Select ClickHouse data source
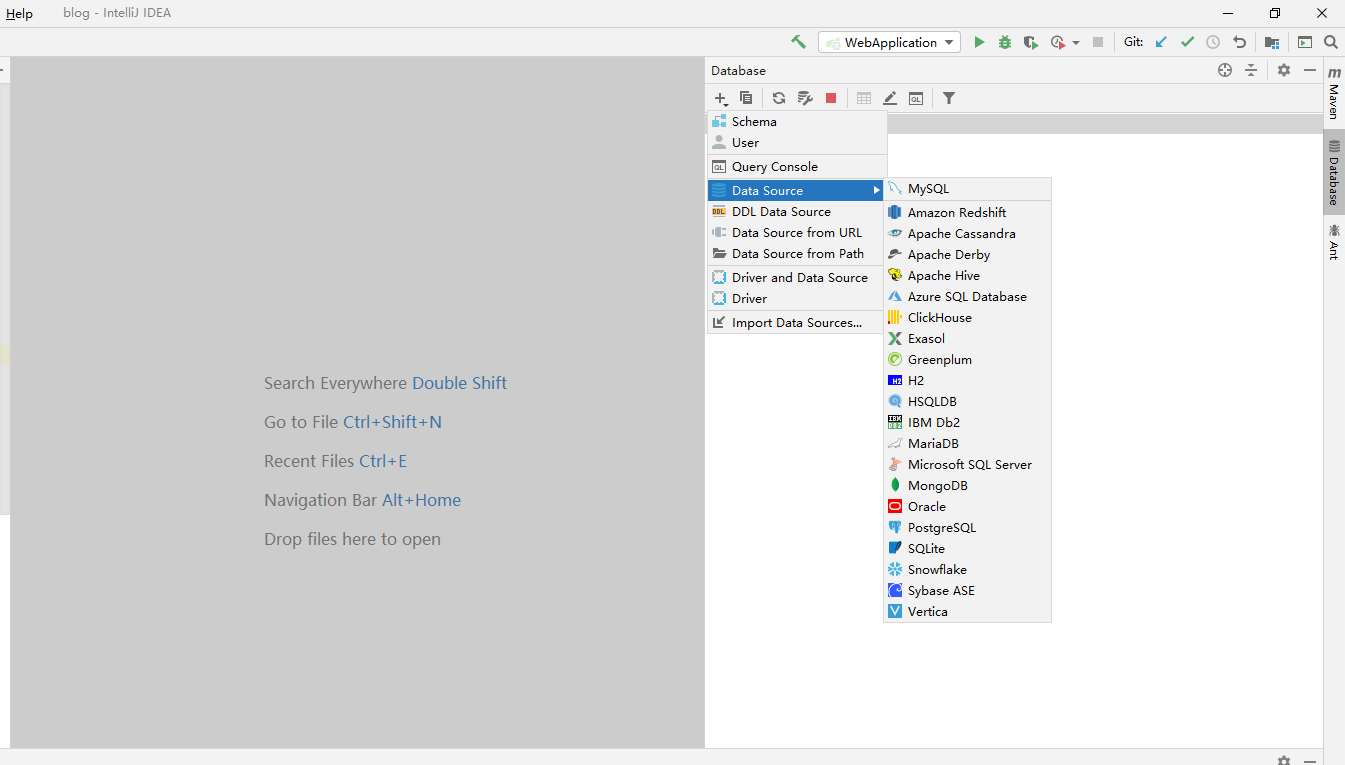 point(967,317)
